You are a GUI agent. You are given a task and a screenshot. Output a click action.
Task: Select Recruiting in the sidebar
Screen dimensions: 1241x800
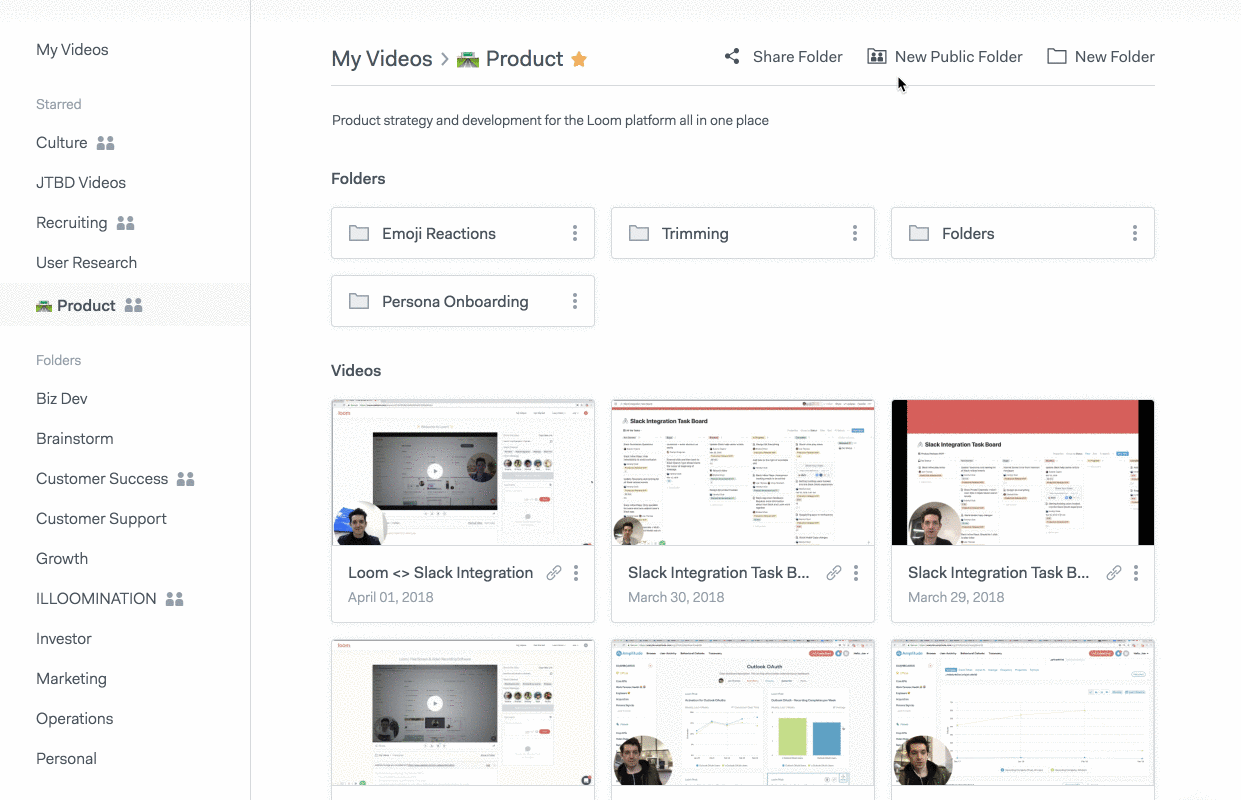point(72,223)
